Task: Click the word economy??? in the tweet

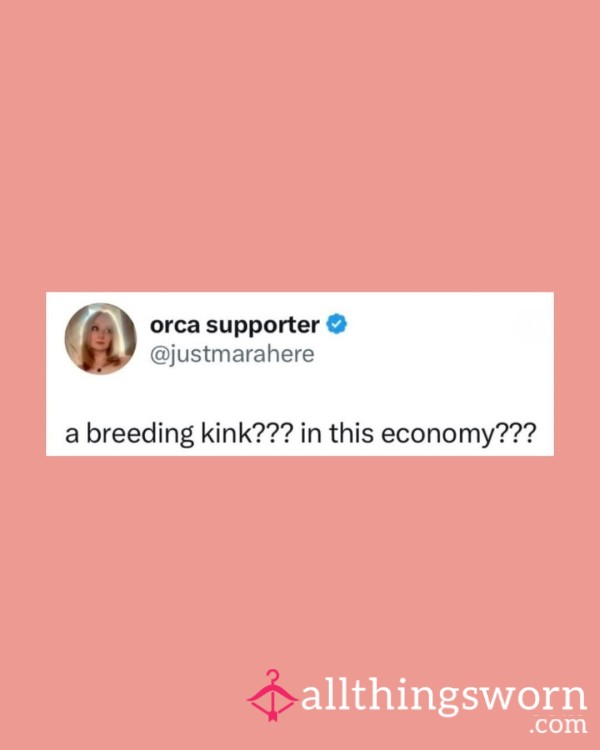Action: (459, 434)
